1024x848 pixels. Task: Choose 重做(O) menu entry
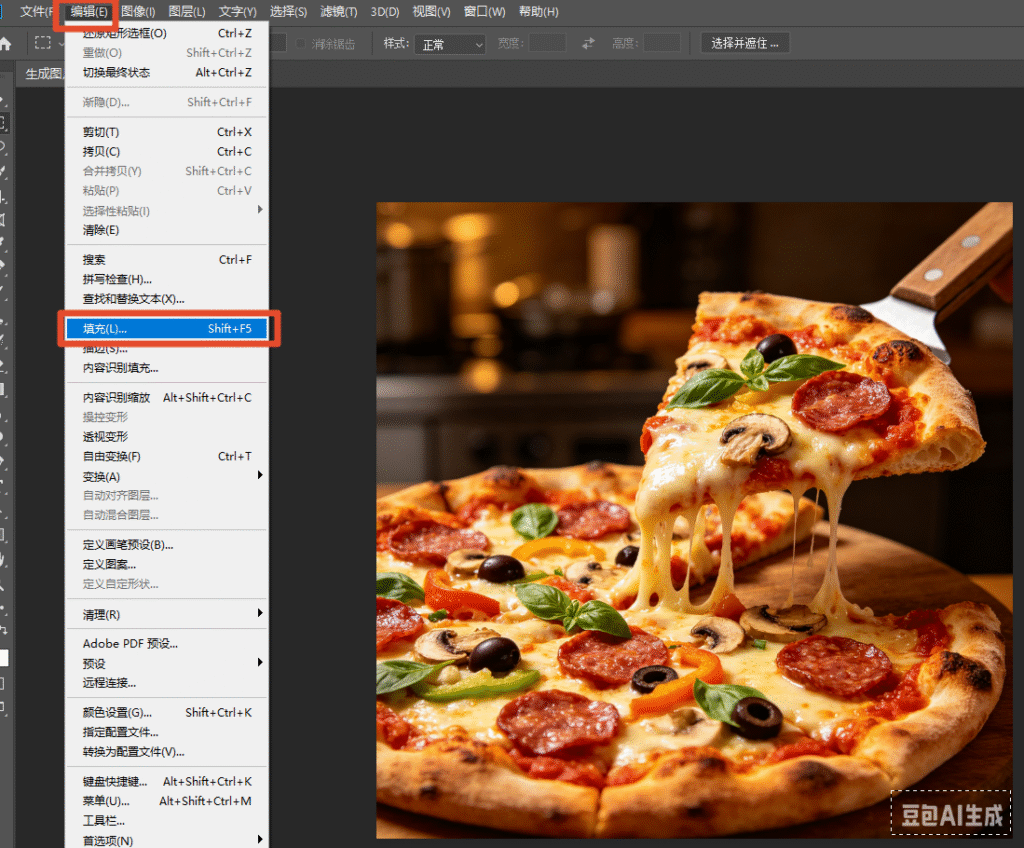[167, 53]
